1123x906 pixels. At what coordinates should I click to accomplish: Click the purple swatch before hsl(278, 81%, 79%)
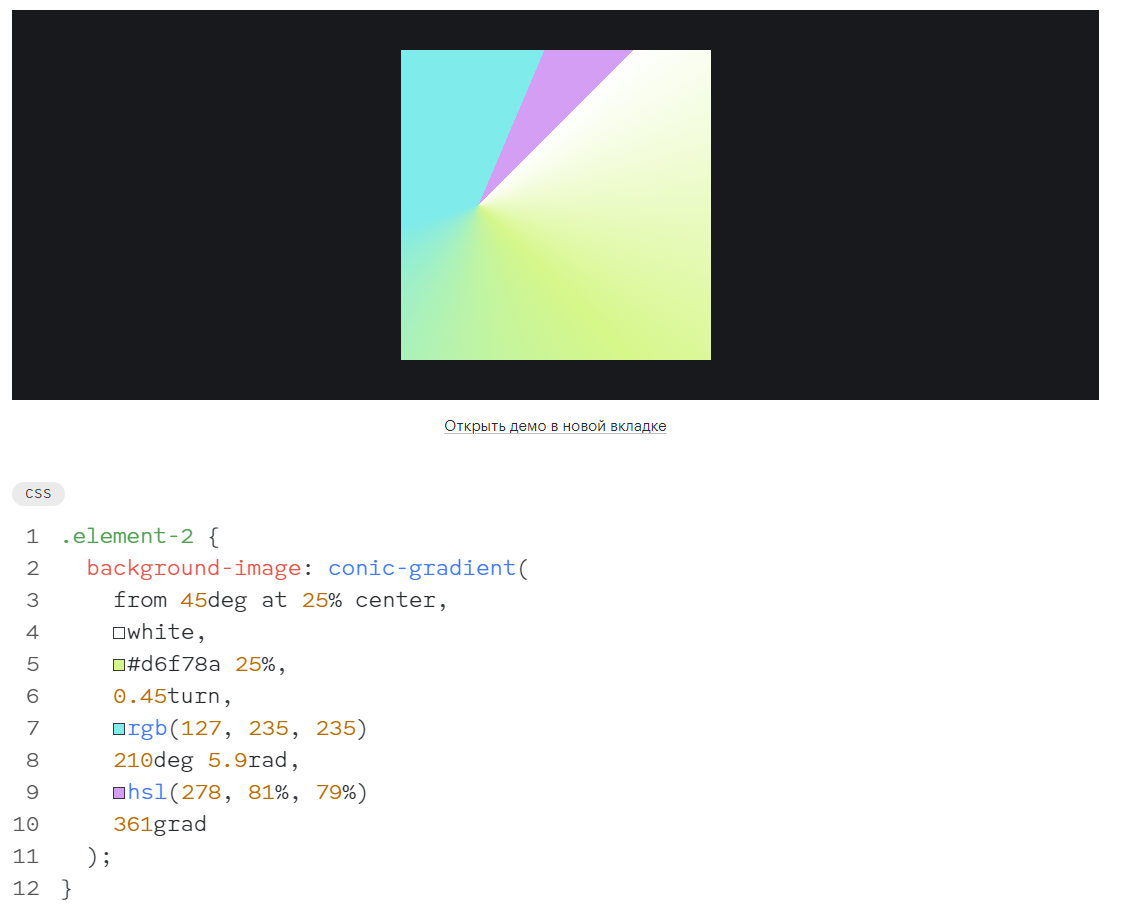tap(119, 793)
